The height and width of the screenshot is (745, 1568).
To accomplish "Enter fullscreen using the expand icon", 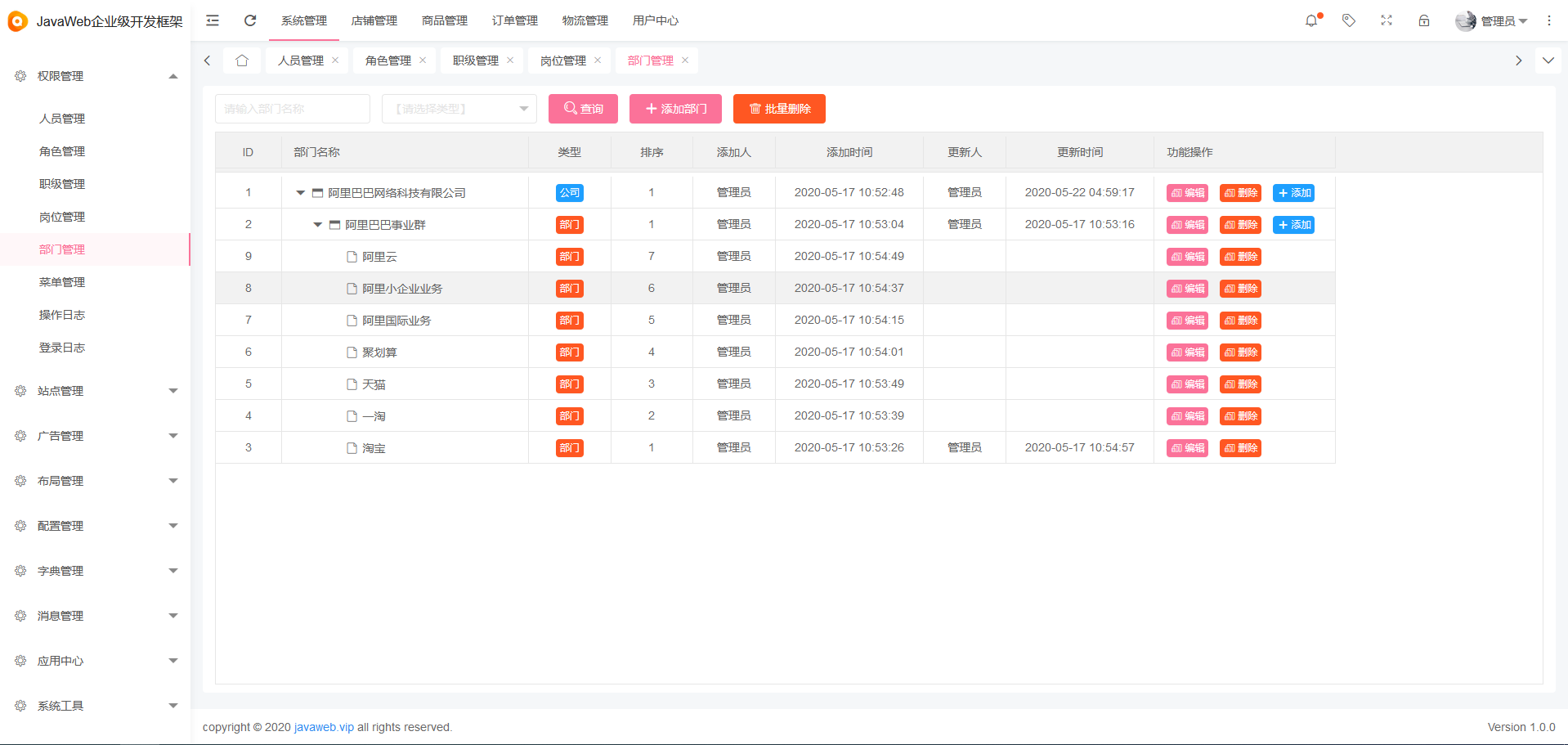I will tap(1386, 20).
